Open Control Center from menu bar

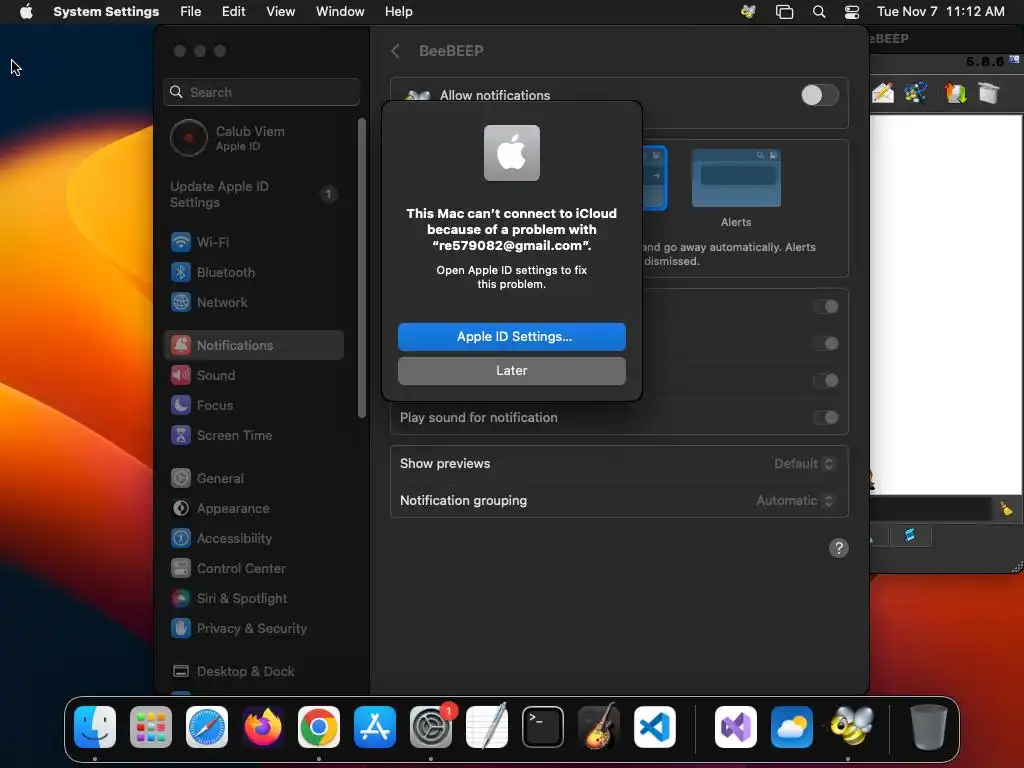click(x=852, y=12)
